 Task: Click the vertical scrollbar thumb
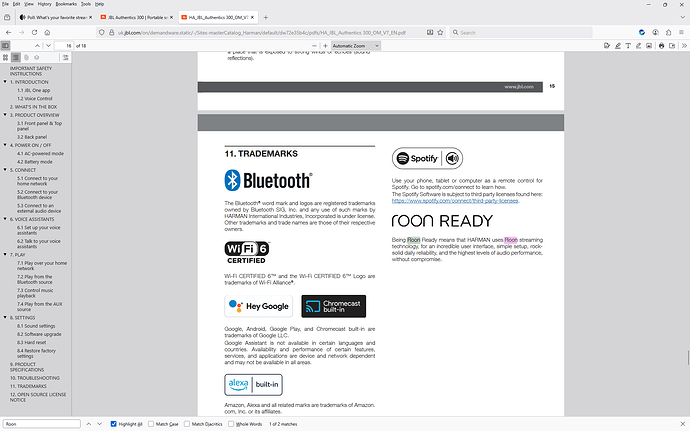[x=688, y=357]
